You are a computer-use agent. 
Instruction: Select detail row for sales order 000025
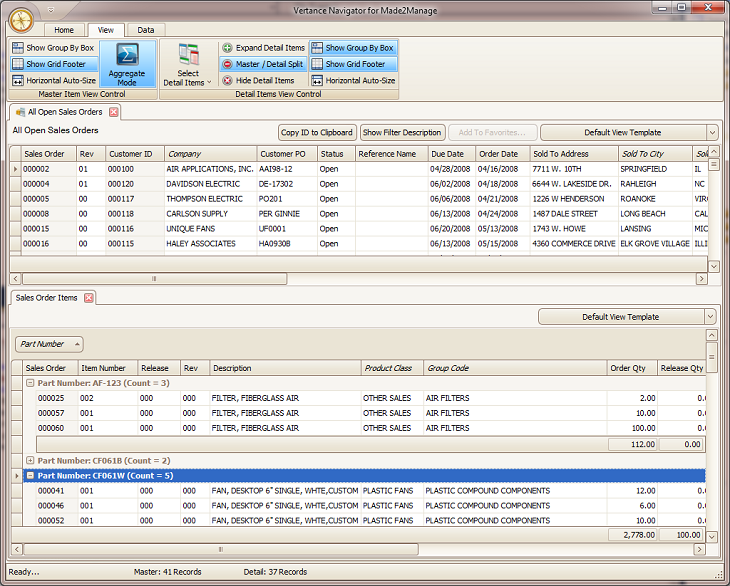[x=371, y=398]
